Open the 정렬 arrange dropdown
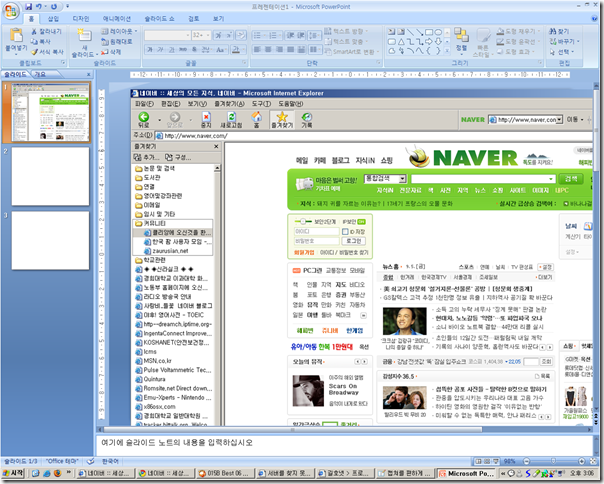The image size is (604, 484). pyautogui.click(x=461, y=41)
